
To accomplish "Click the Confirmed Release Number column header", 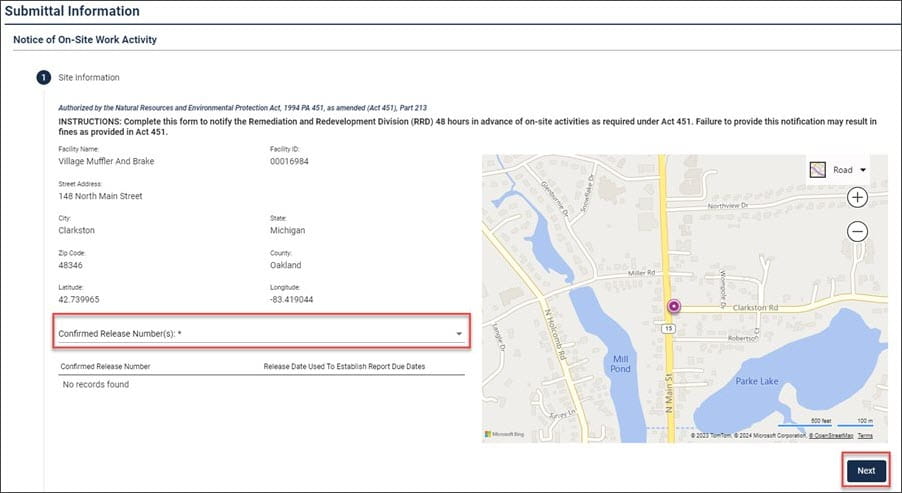I will click(x=105, y=366).
